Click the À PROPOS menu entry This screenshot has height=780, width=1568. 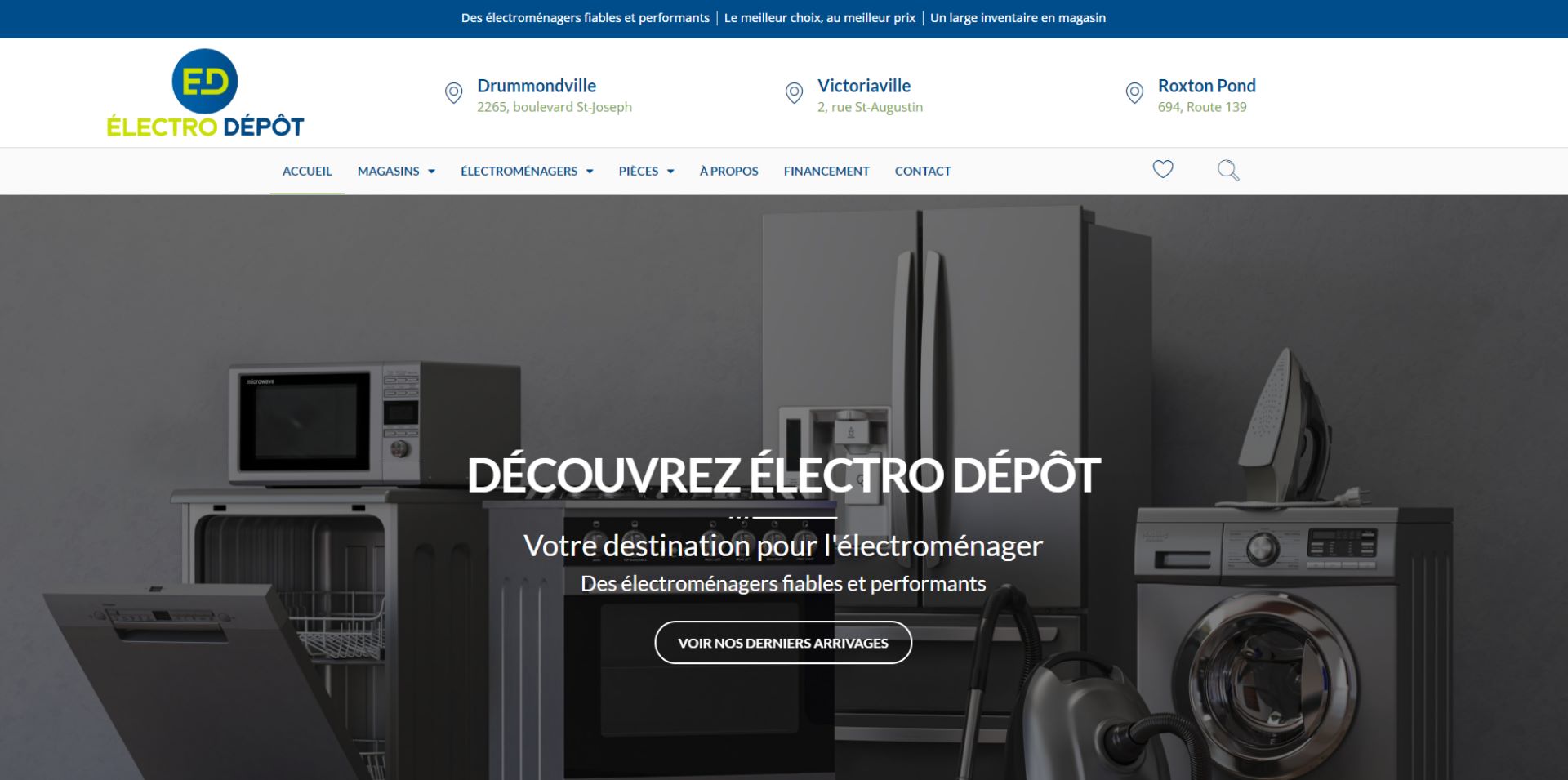coord(728,171)
